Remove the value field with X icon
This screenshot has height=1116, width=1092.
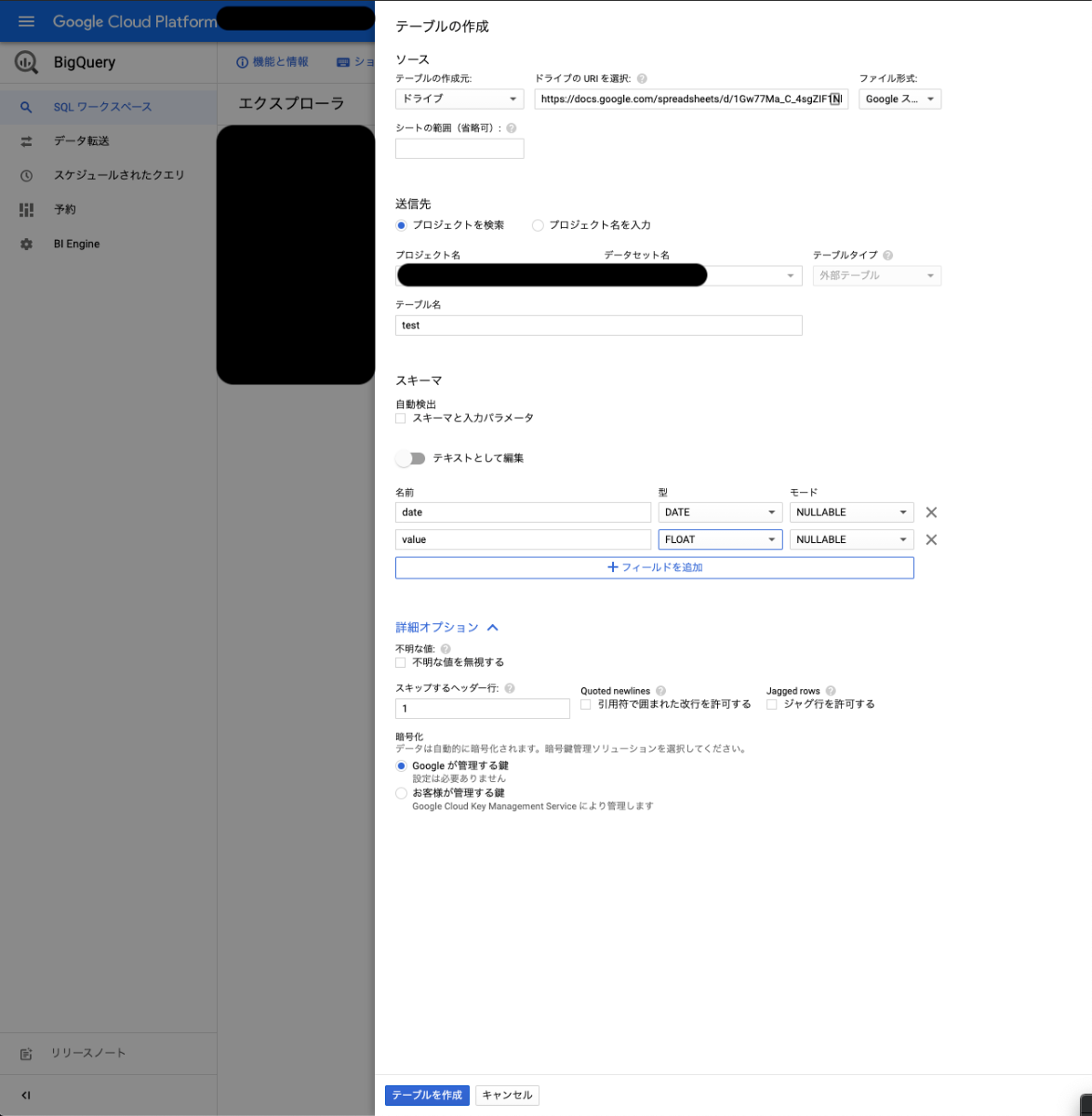click(931, 539)
